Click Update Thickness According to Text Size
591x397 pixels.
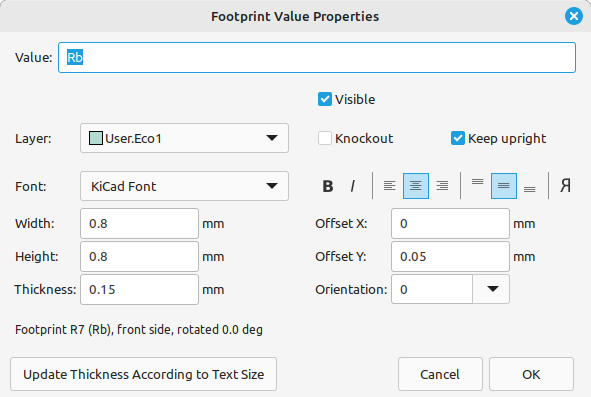(x=143, y=374)
